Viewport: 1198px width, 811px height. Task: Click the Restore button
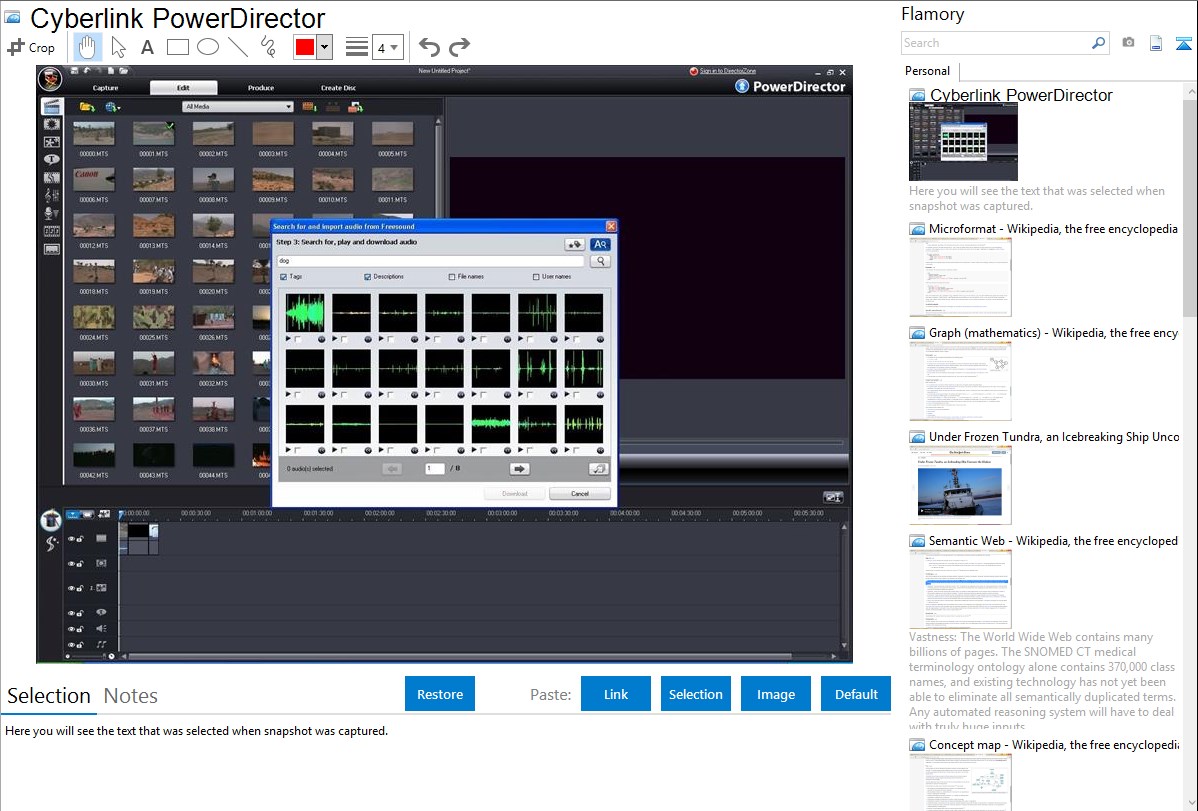[440, 694]
